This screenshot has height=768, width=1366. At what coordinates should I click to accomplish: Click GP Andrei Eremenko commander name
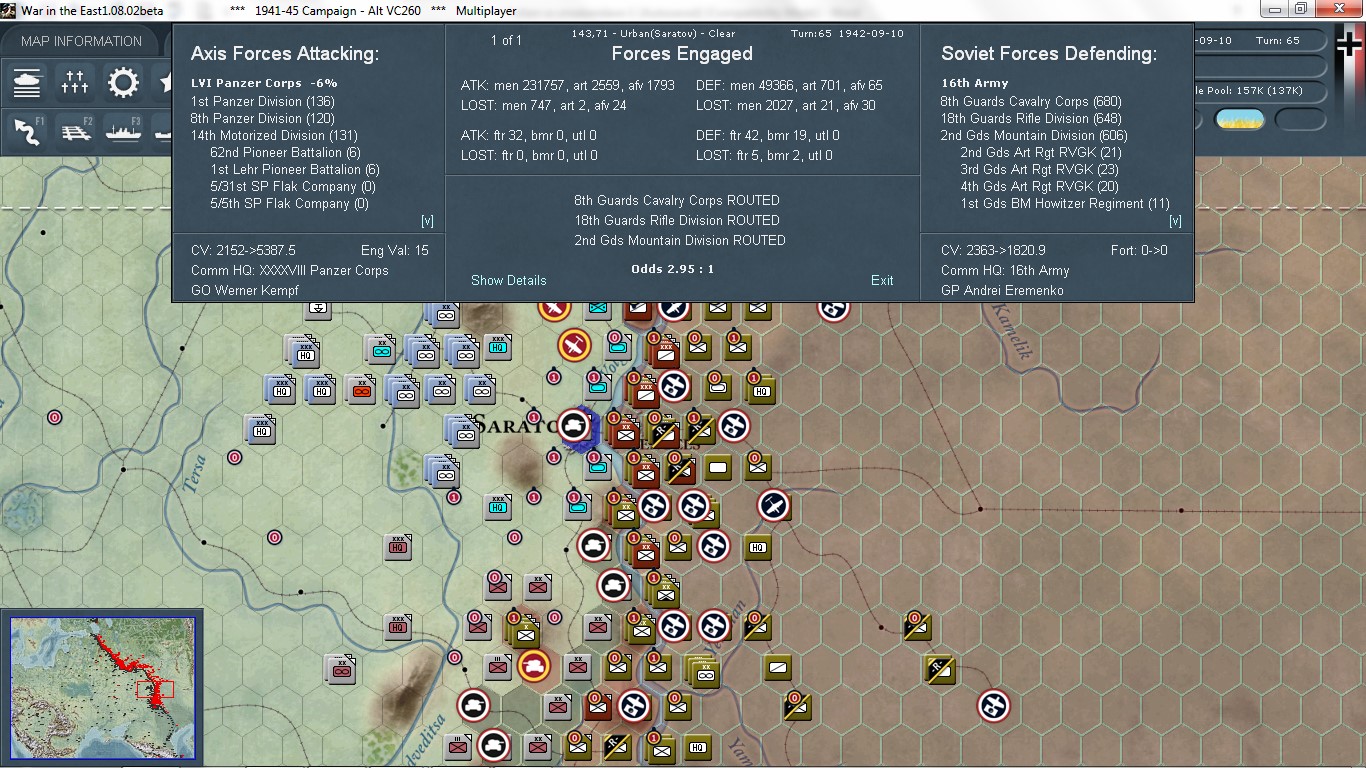1002,290
